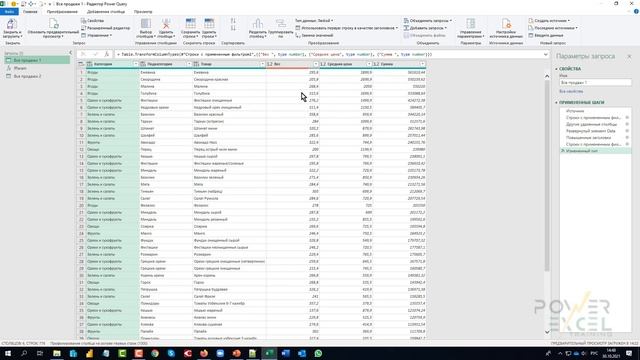Click the fx button in formula bar

pyautogui.click(x=107, y=54)
